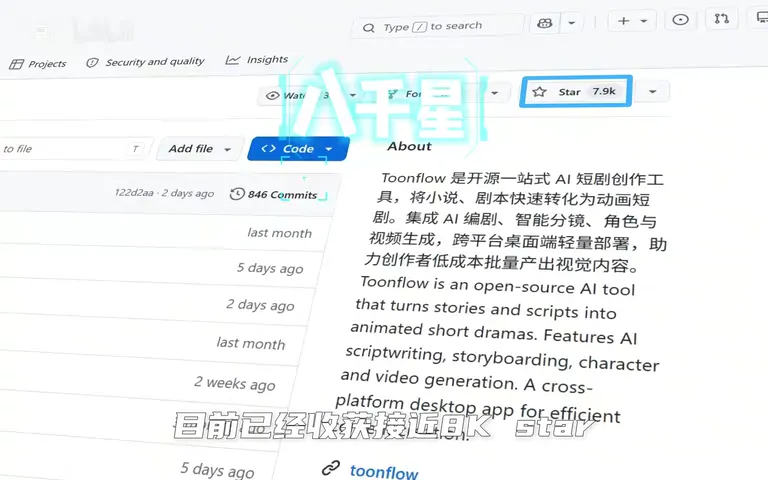Click the history clock icon beside commits

[x=237, y=194]
